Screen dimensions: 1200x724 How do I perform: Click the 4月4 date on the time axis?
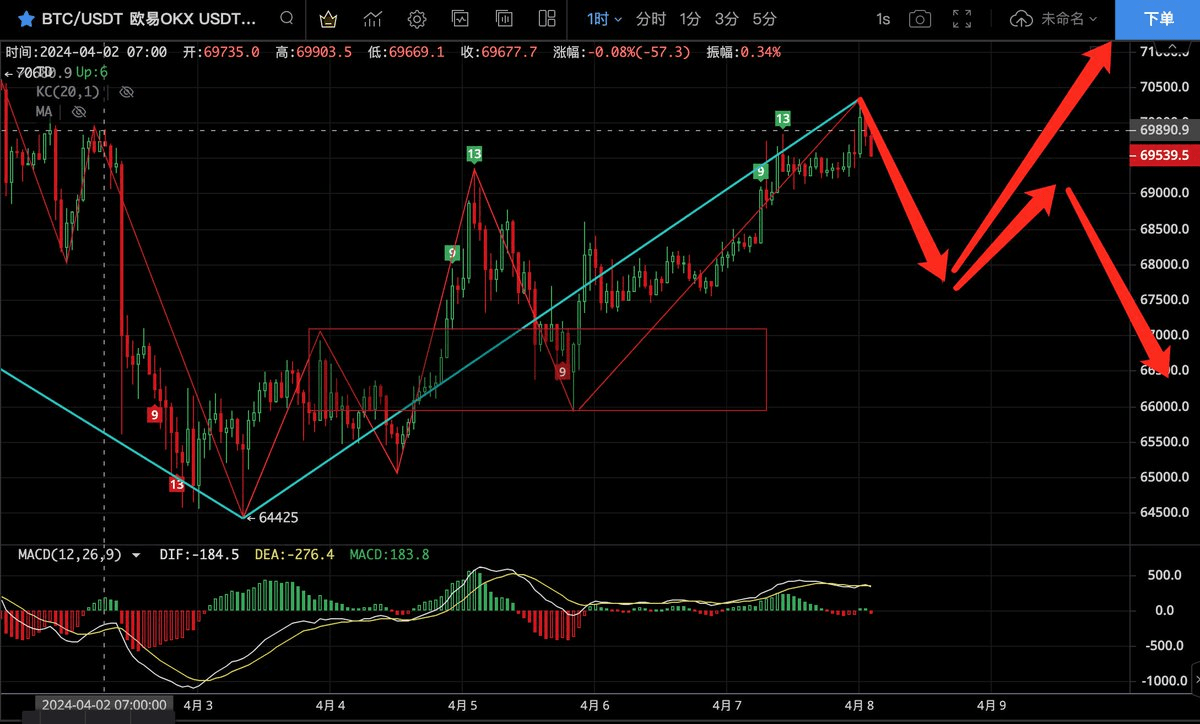coord(331,705)
